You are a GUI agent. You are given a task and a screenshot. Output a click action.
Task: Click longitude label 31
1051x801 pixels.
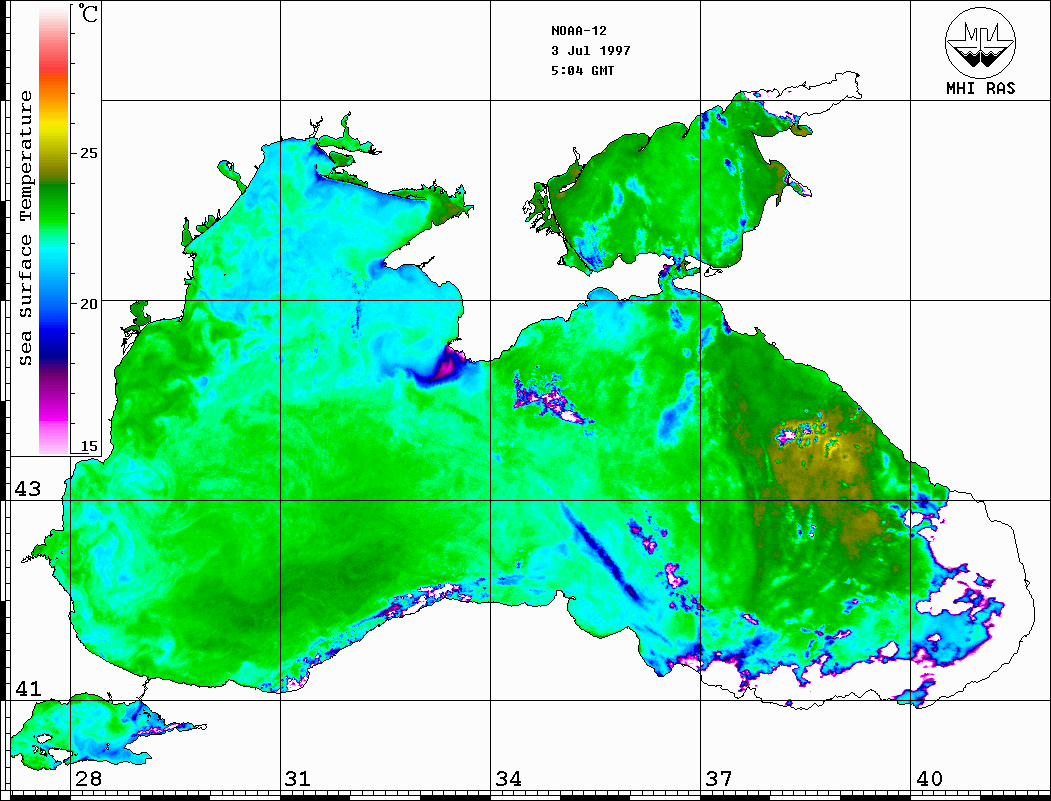[298, 778]
